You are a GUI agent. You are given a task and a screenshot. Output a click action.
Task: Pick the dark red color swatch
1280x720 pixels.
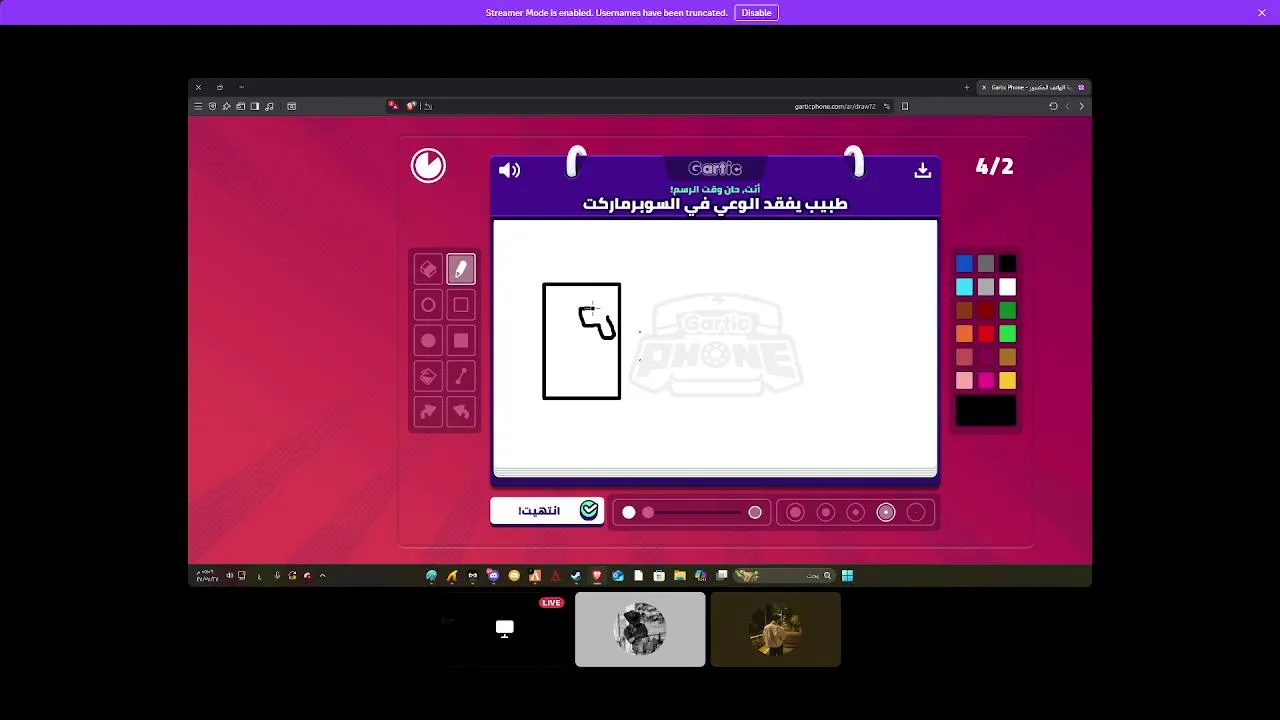pos(986,311)
